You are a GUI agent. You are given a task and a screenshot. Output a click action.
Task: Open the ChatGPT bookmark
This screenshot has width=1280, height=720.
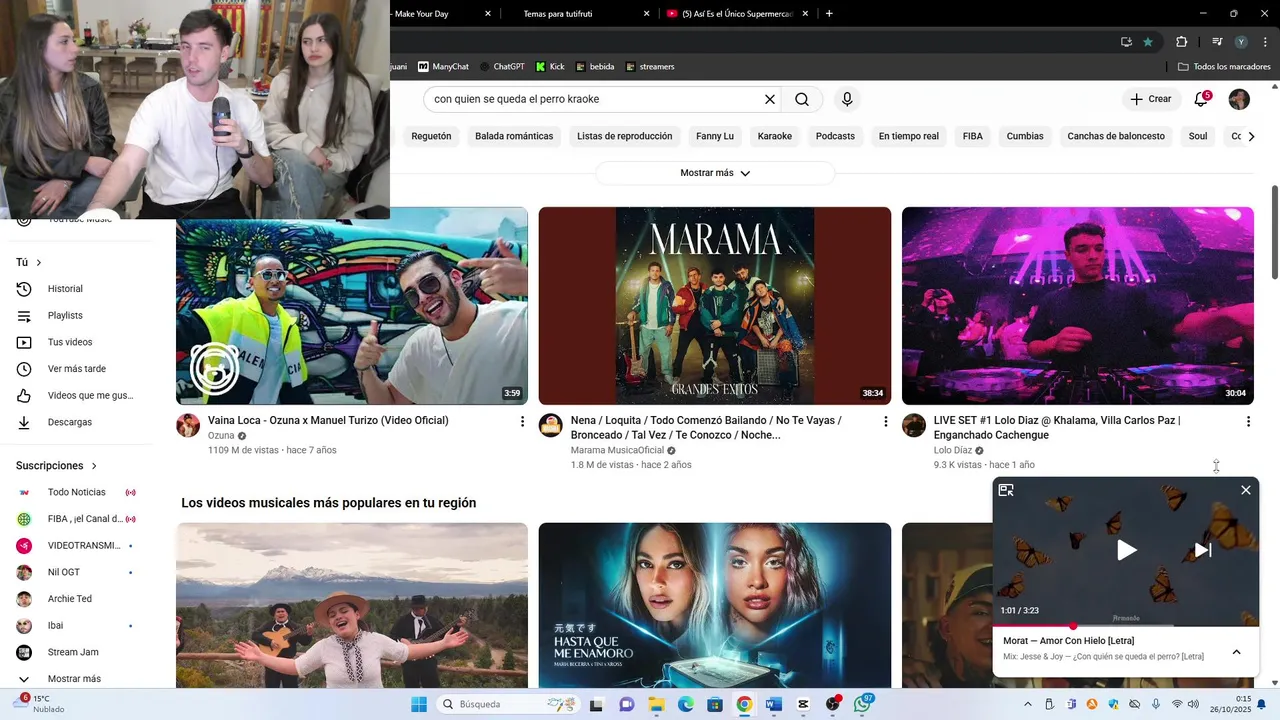(x=502, y=67)
